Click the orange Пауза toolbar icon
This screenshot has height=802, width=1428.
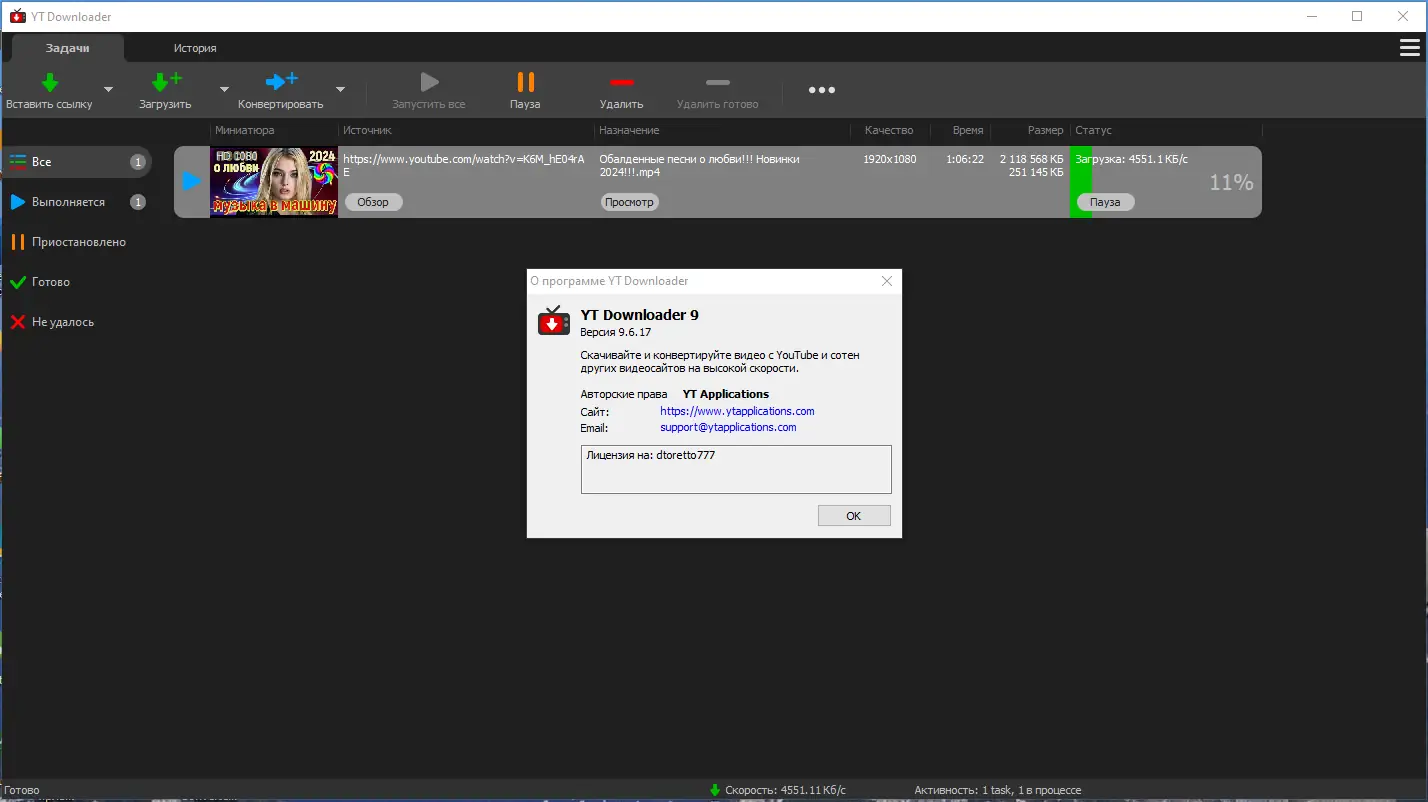click(525, 82)
